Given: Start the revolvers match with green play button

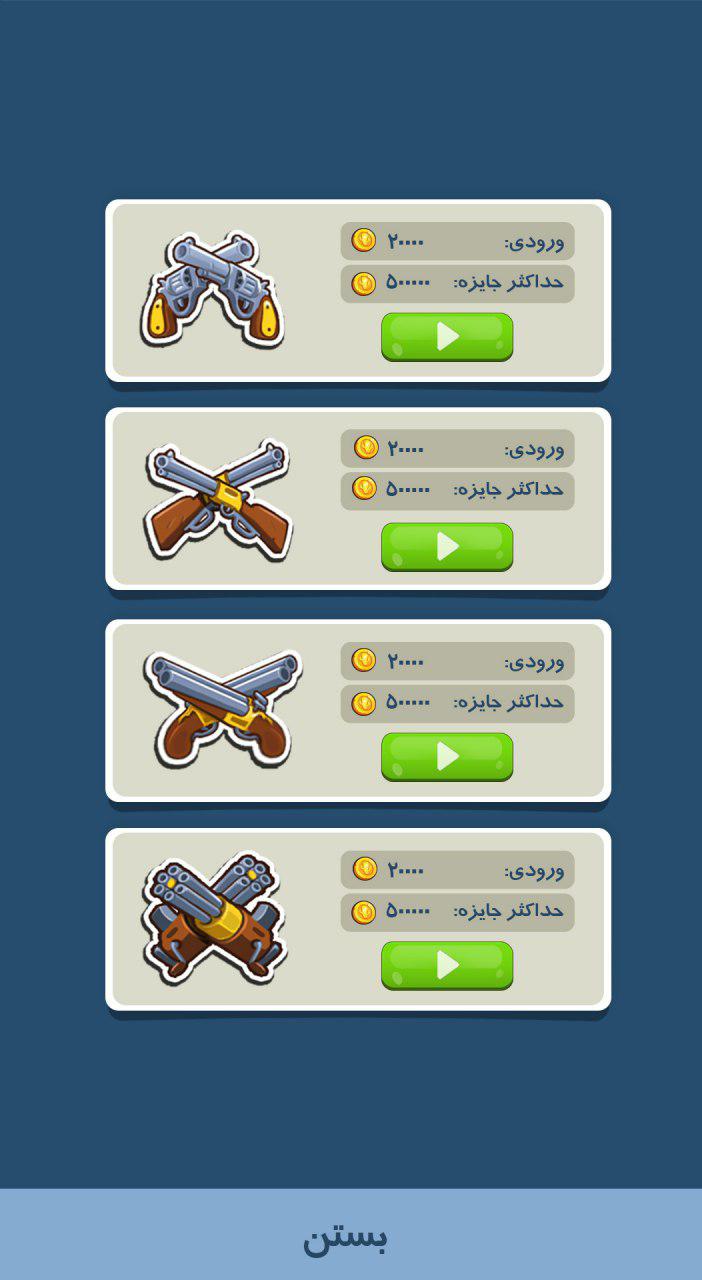Looking at the screenshot, I should point(447,337).
